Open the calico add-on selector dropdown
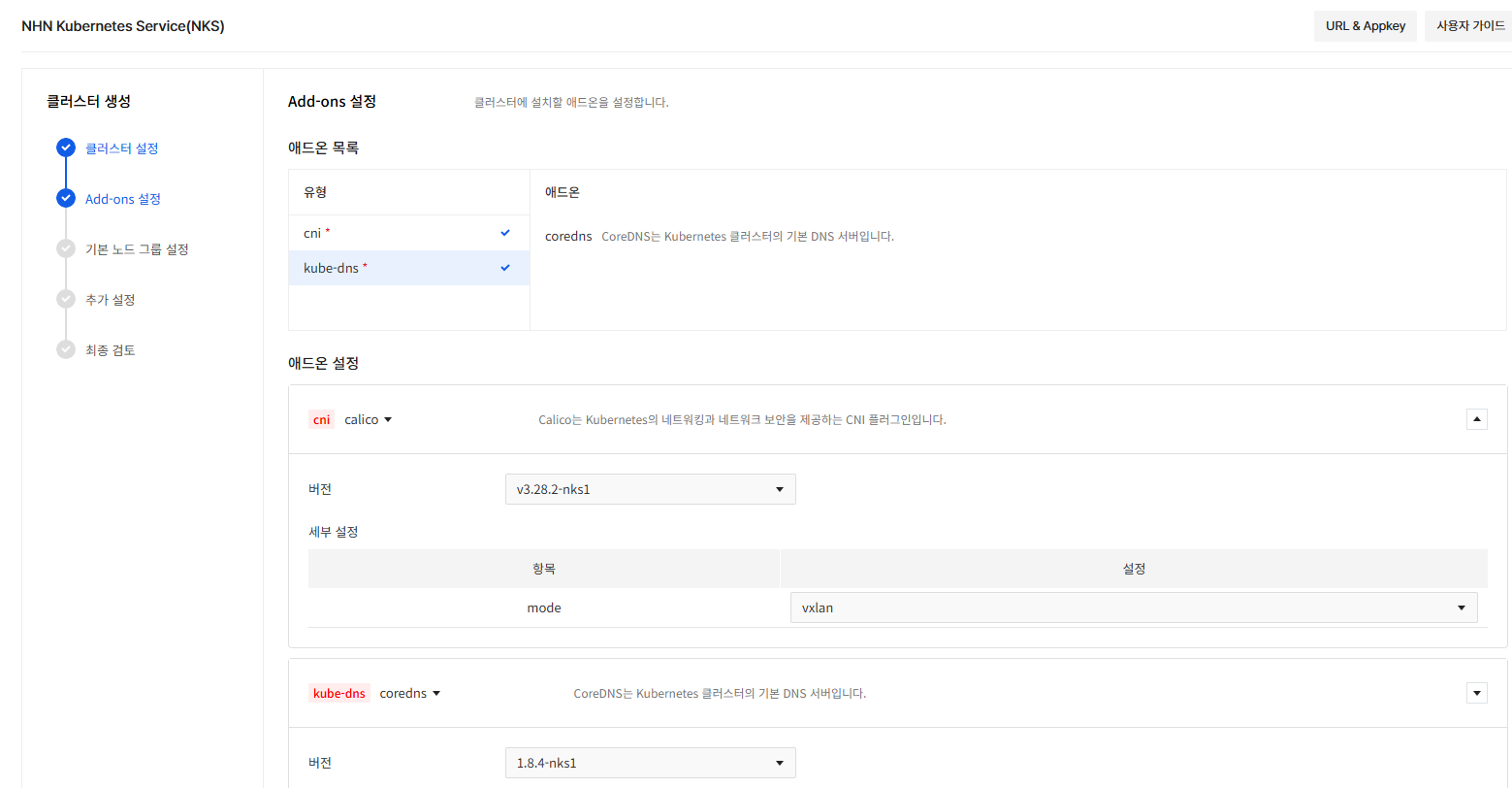1512x788 pixels. 368,419
